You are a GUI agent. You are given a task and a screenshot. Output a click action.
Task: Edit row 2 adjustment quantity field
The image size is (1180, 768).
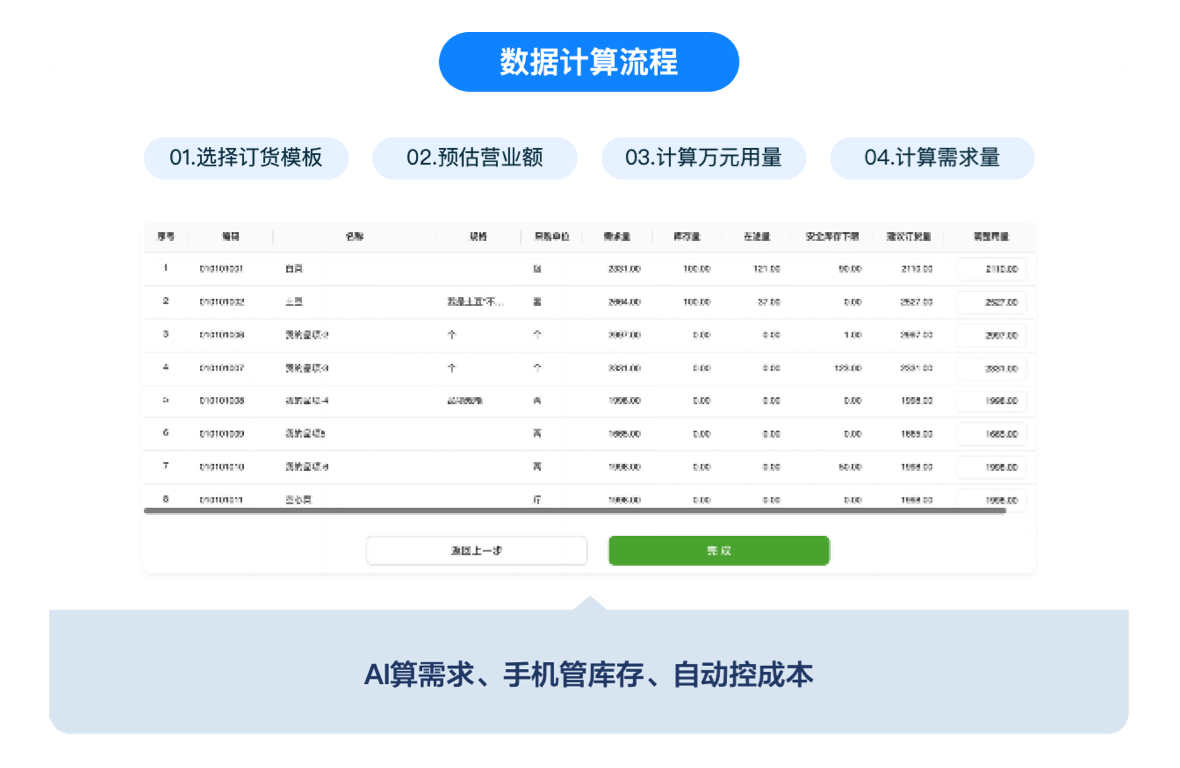point(992,302)
